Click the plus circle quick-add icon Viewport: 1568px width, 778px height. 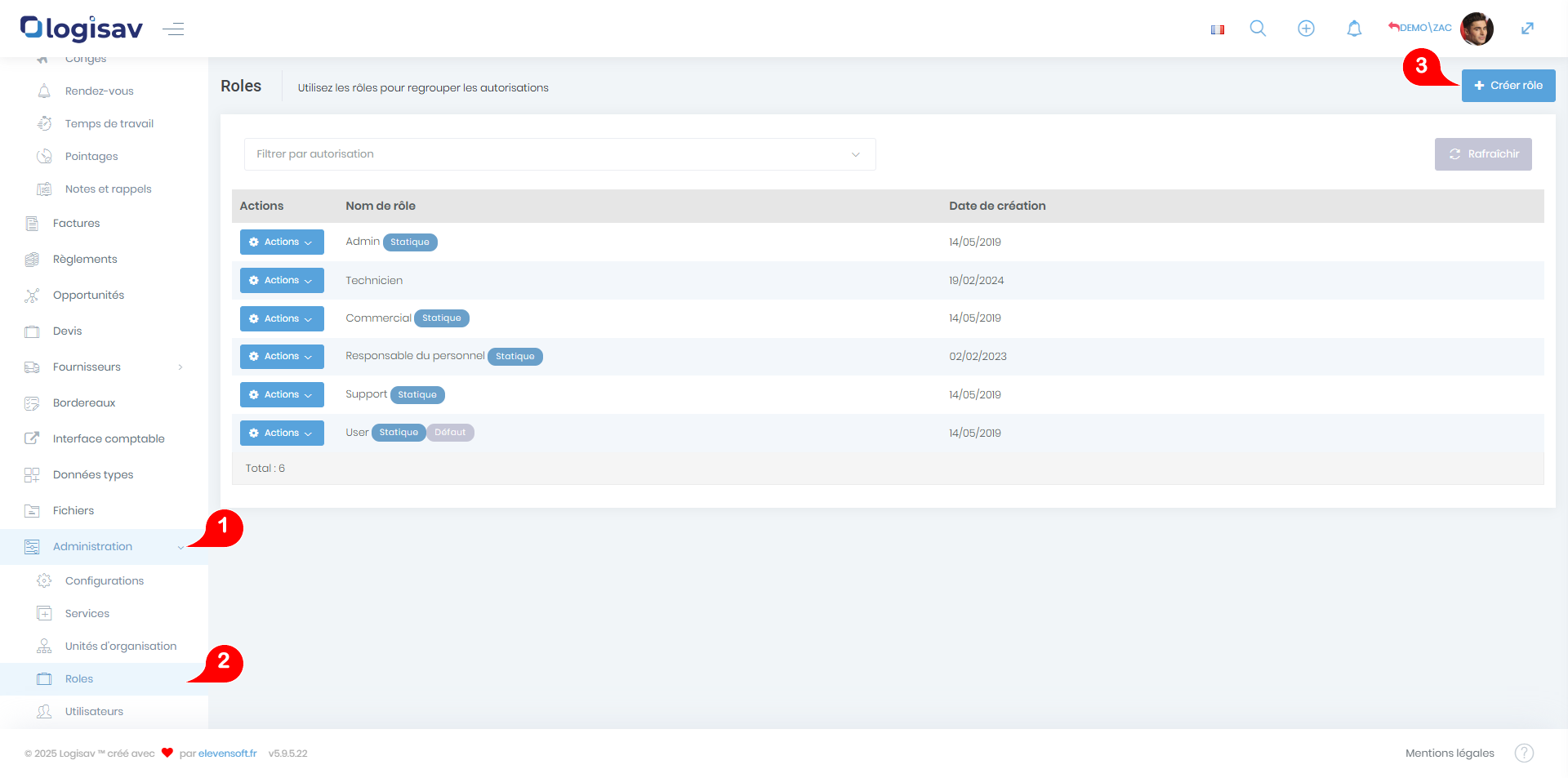1306,29
